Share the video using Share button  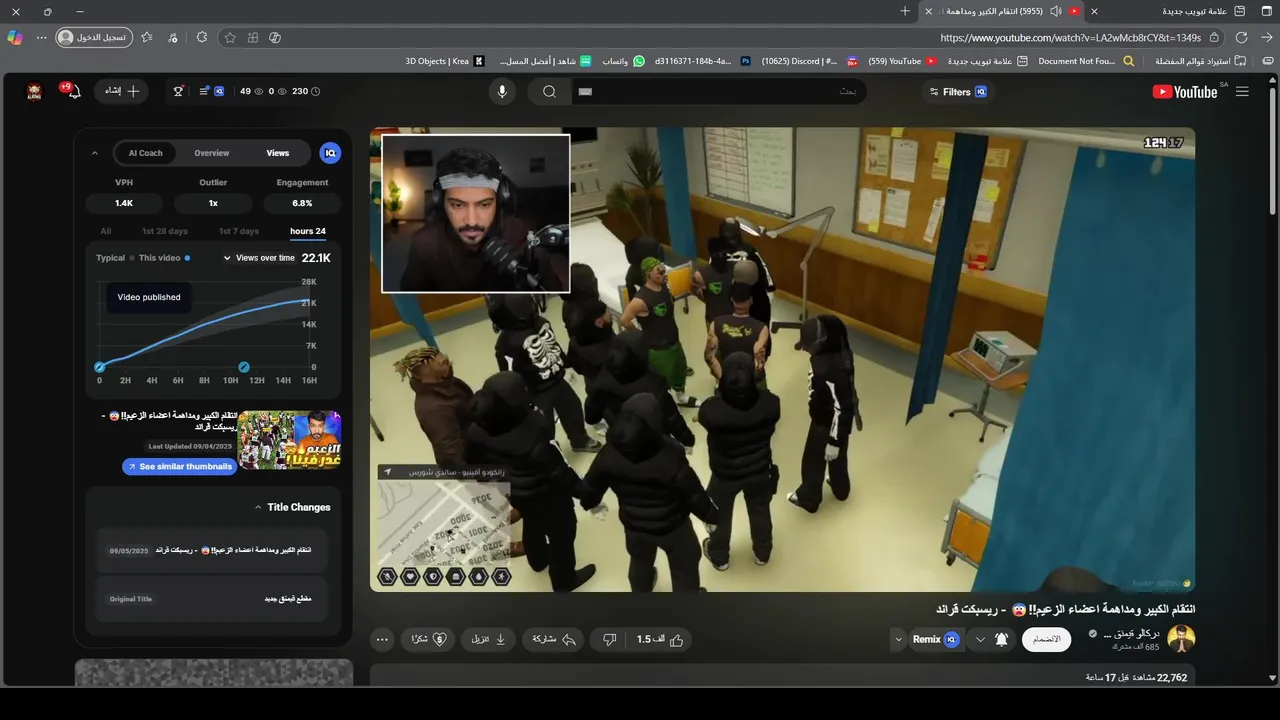click(553, 639)
